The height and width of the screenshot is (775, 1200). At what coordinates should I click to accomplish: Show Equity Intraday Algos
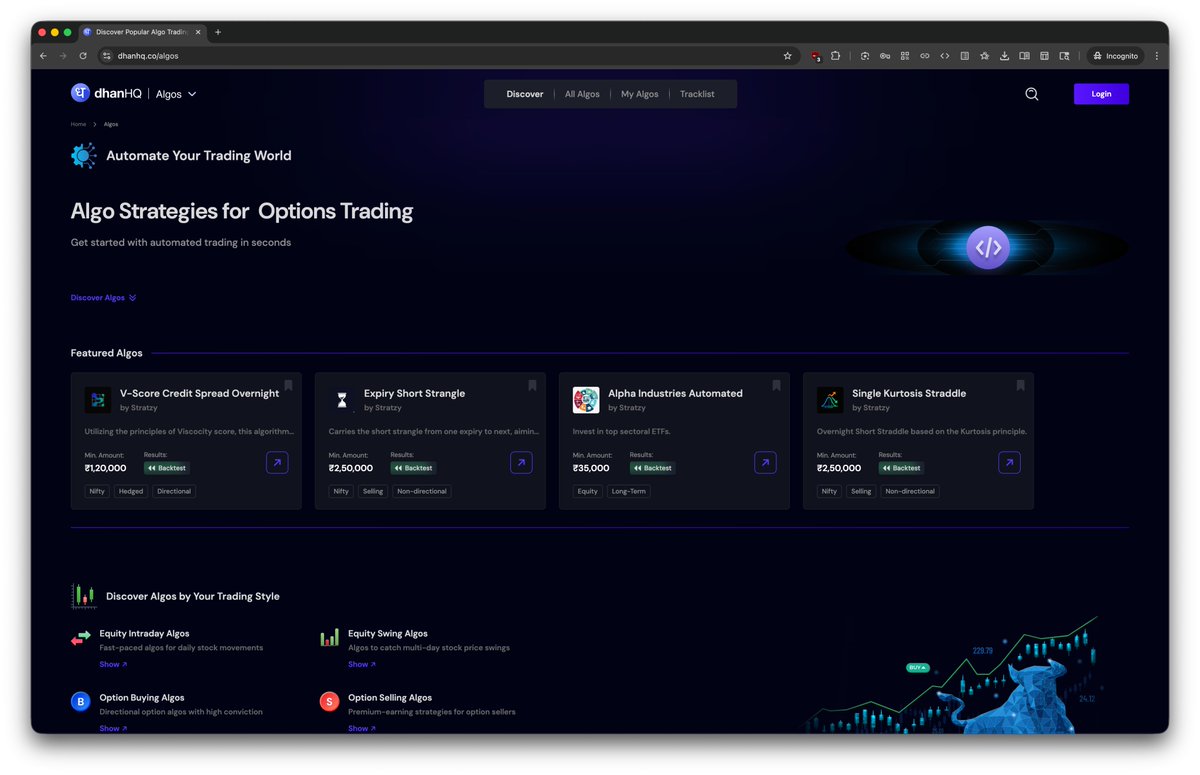112,664
